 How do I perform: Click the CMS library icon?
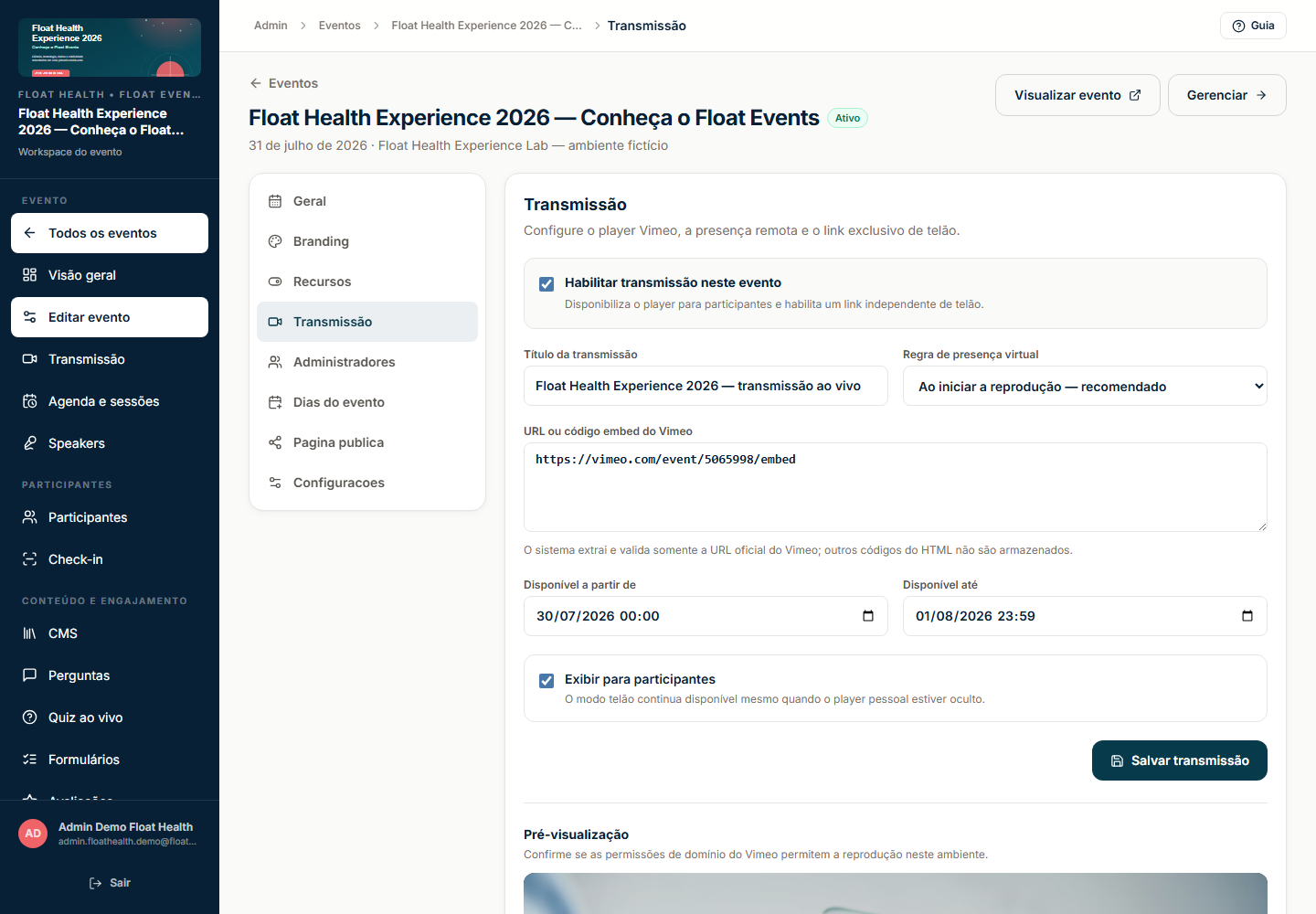(29, 633)
